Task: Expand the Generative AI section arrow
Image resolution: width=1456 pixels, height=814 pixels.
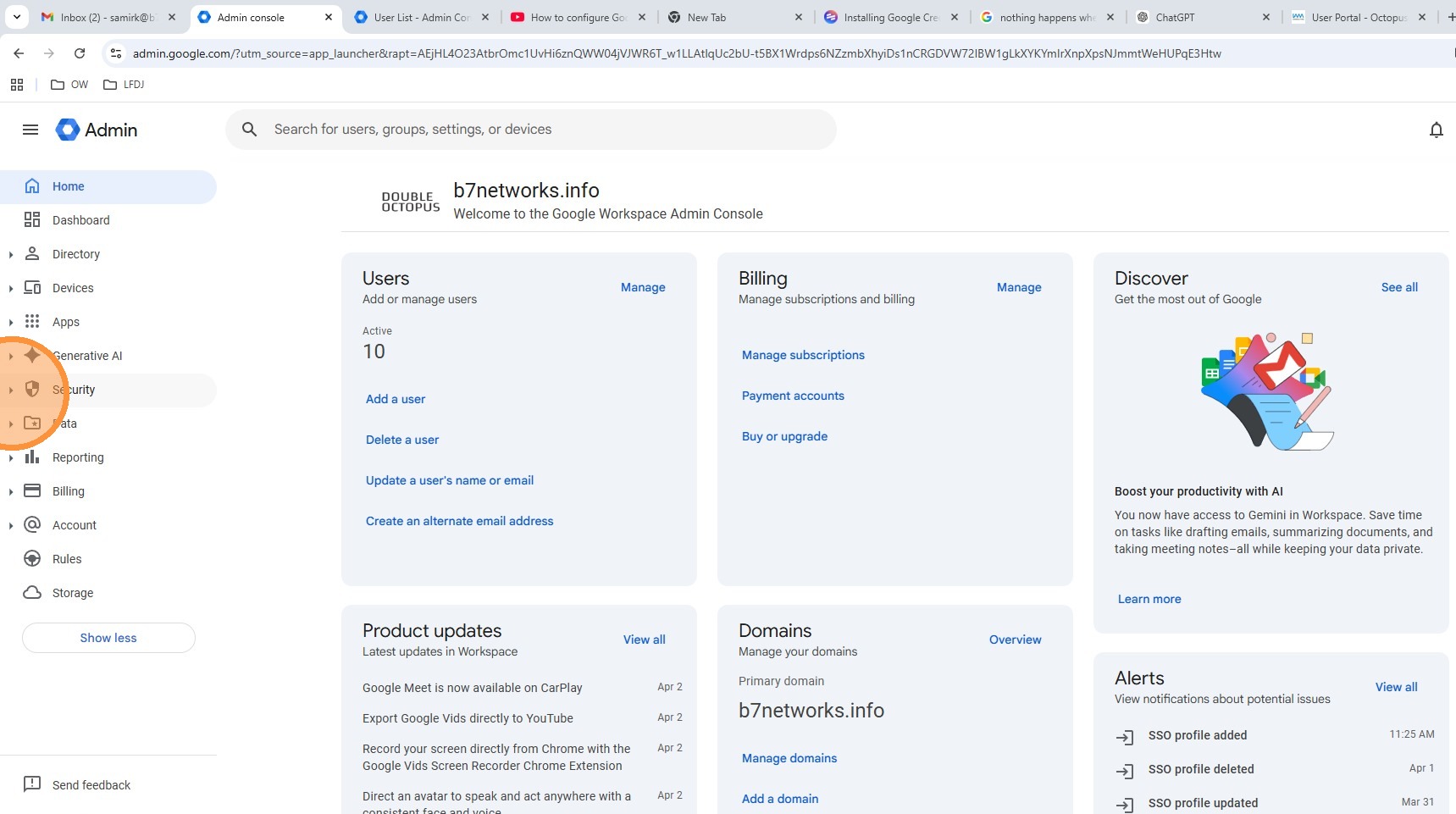Action: tap(10, 356)
